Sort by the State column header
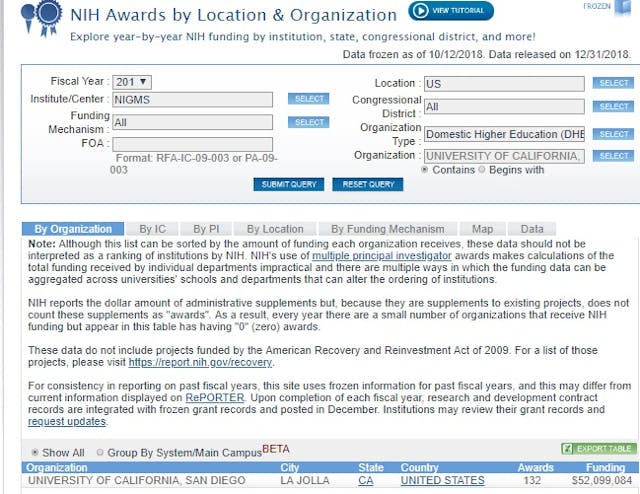This screenshot has height=494, width=640. coord(371,467)
